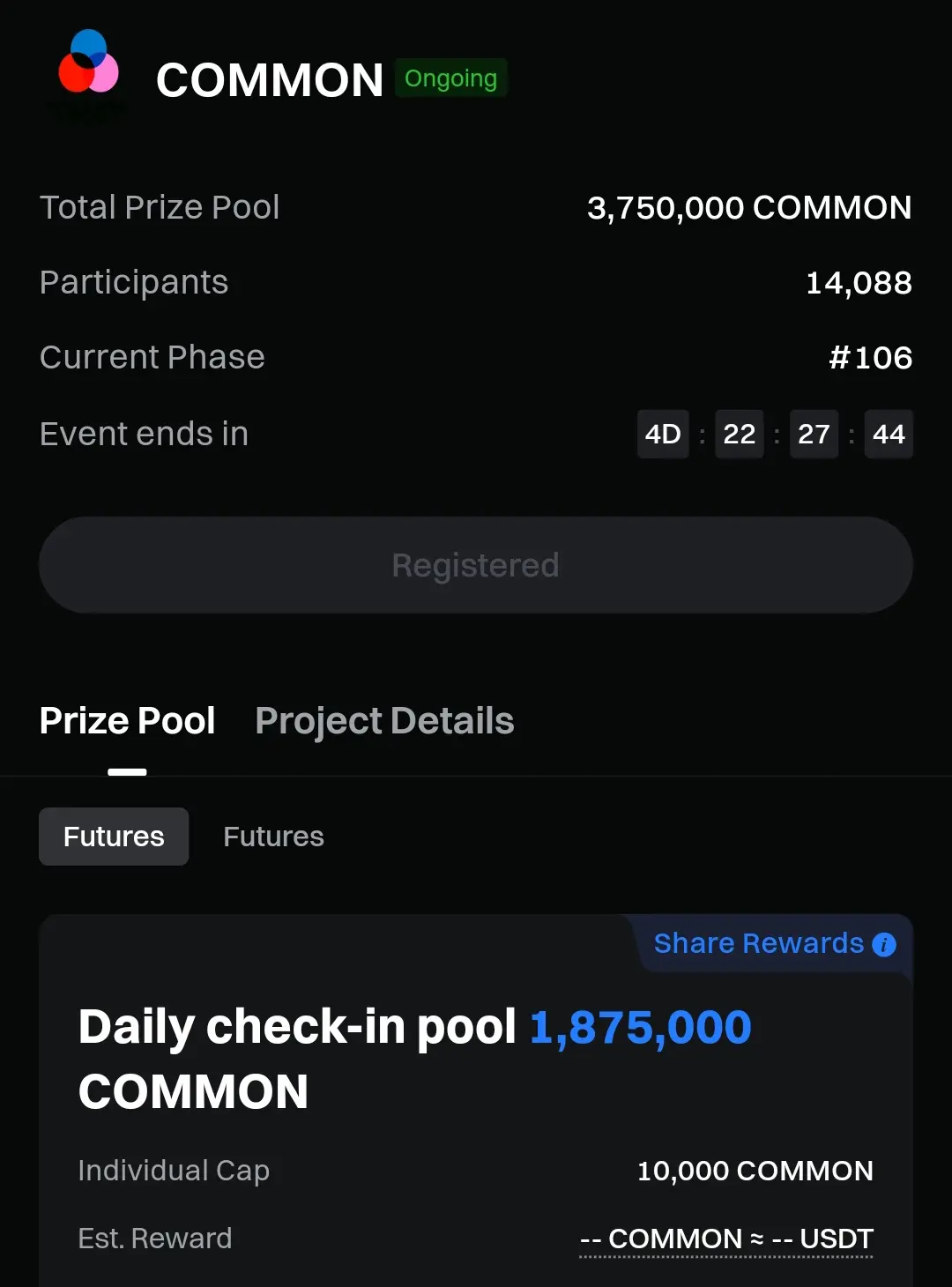Switch to the Prize Pool tab

tap(128, 721)
